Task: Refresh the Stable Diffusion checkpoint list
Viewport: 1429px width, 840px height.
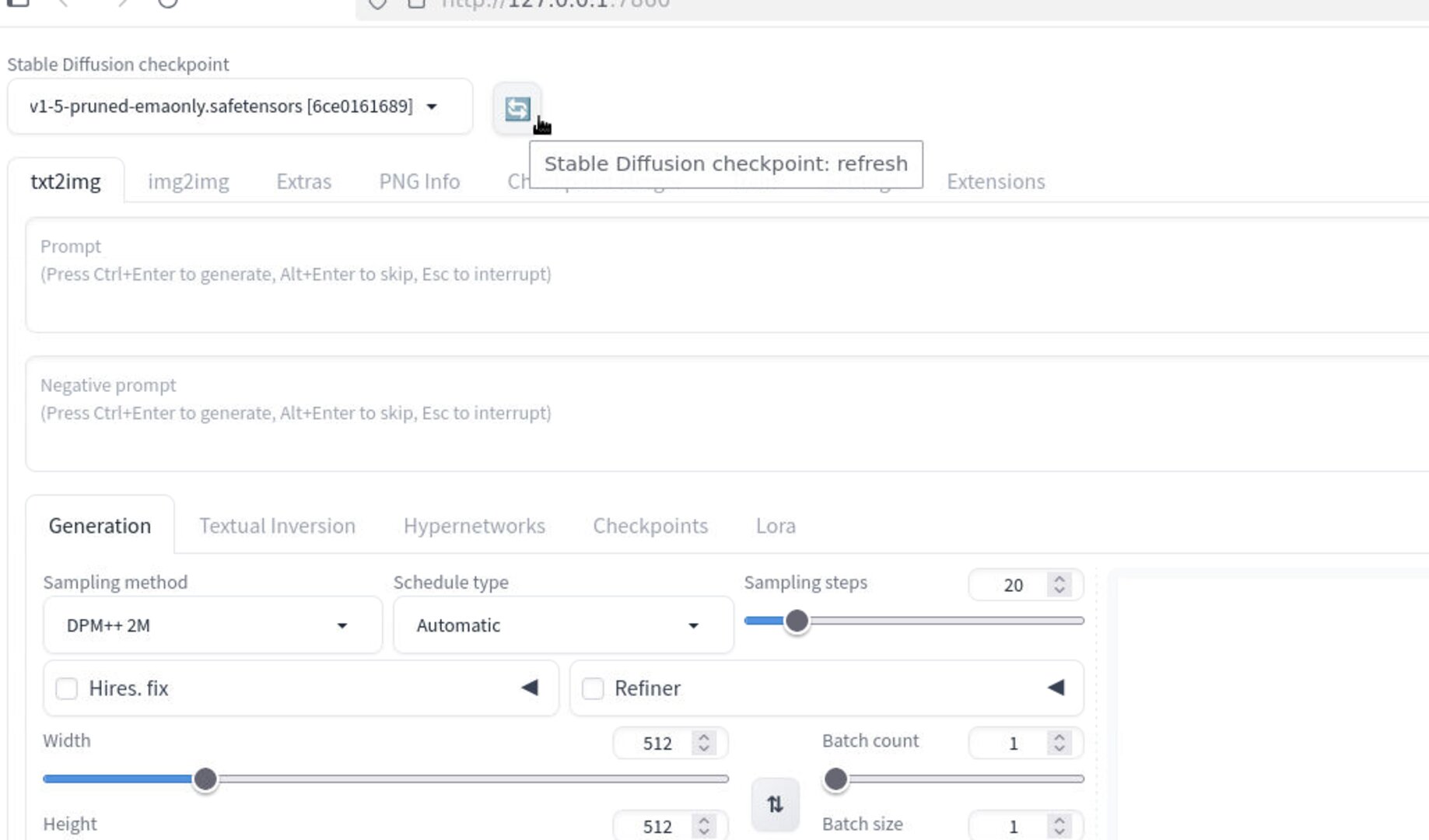Action: [517, 107]
